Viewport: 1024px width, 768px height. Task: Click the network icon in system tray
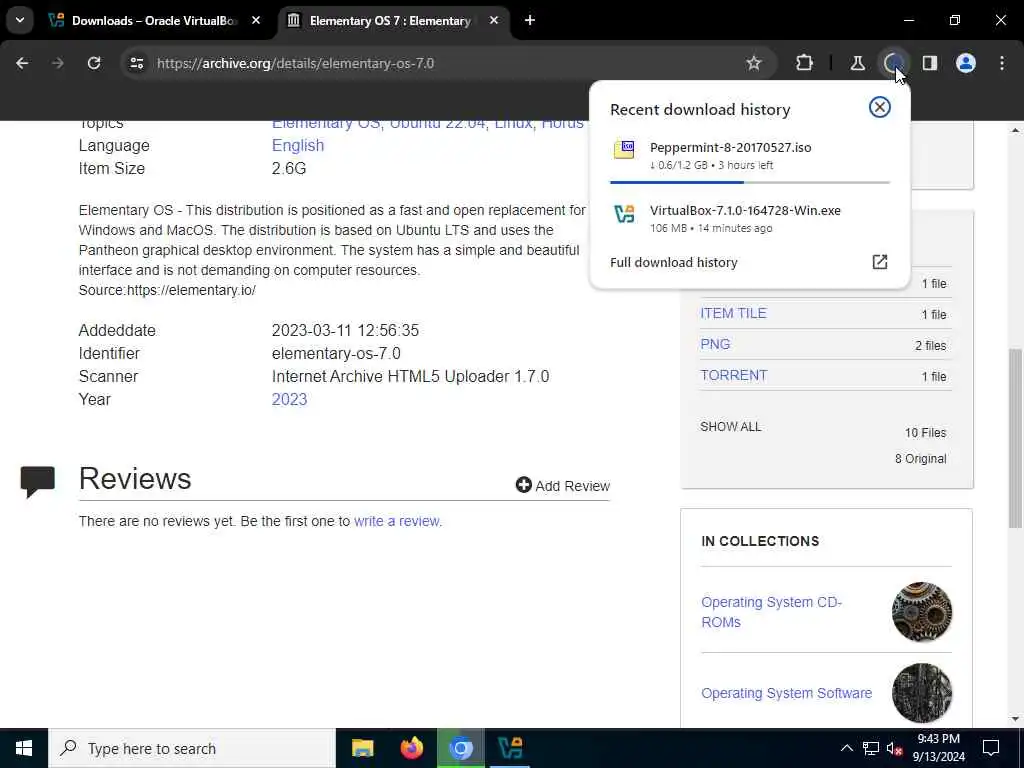tap(871, 748)
